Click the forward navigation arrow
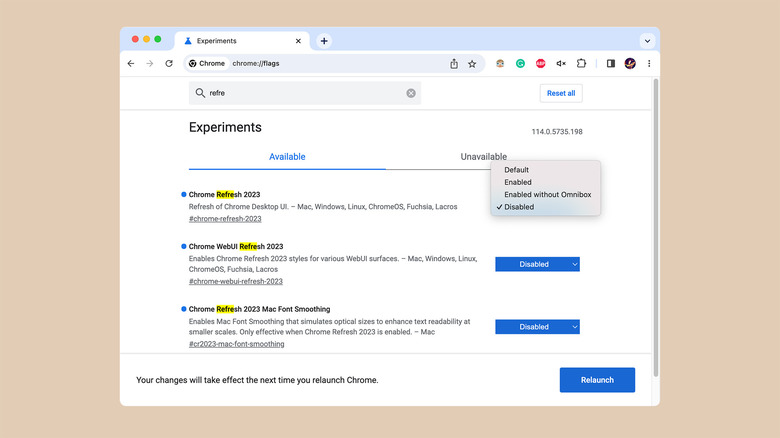This screenshot has width=780, height=438. coord(150,64)
